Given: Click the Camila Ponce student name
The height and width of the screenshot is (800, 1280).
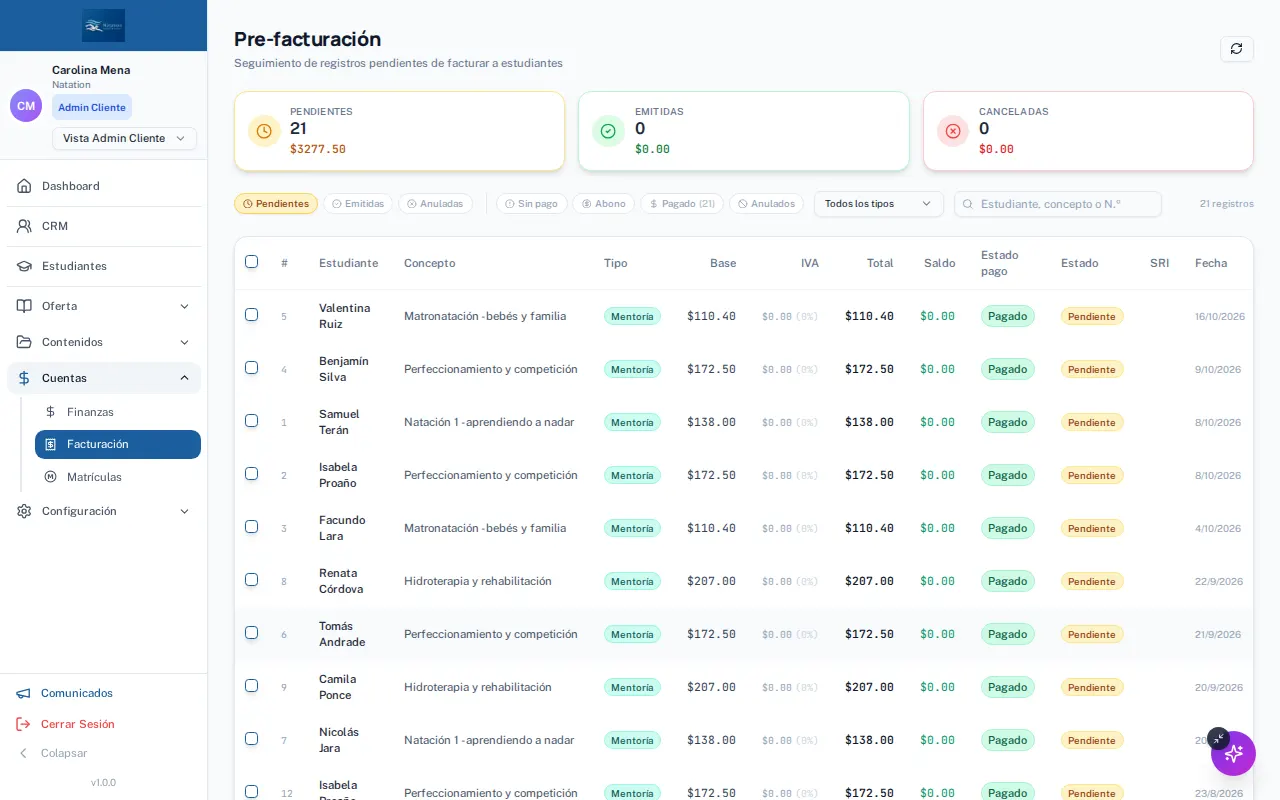Looking at the screenshot, I should 338,687.
